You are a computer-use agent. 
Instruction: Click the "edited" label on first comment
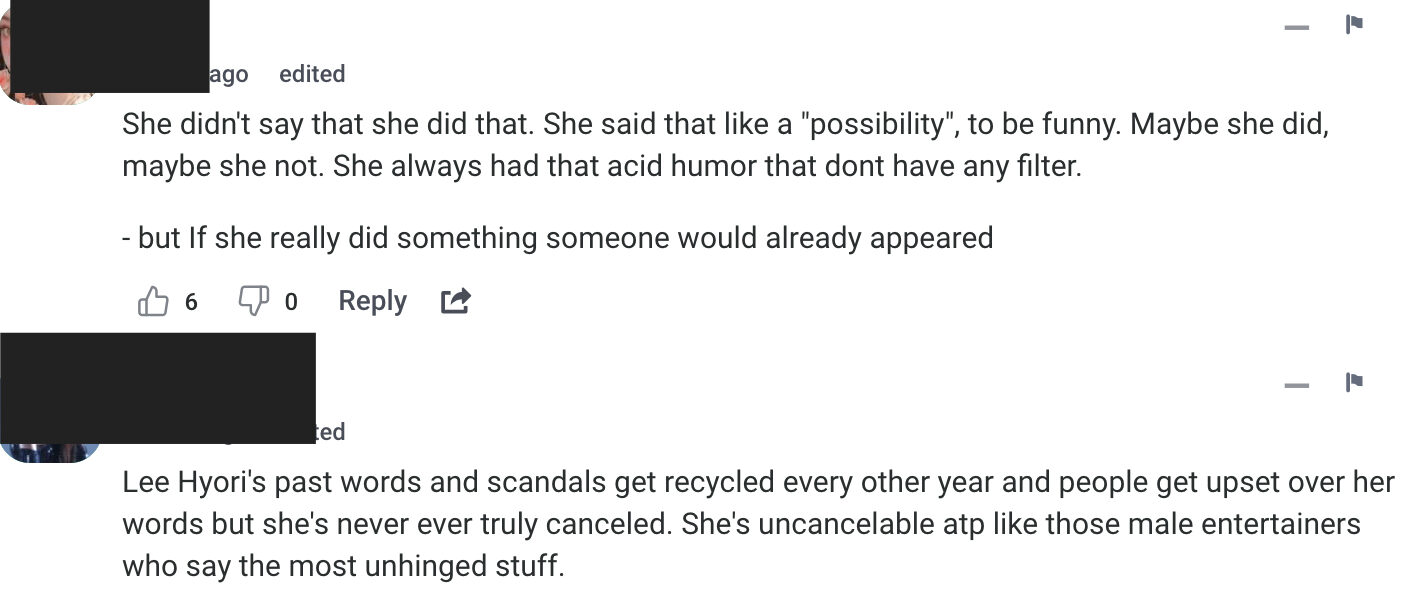point(312,74)
